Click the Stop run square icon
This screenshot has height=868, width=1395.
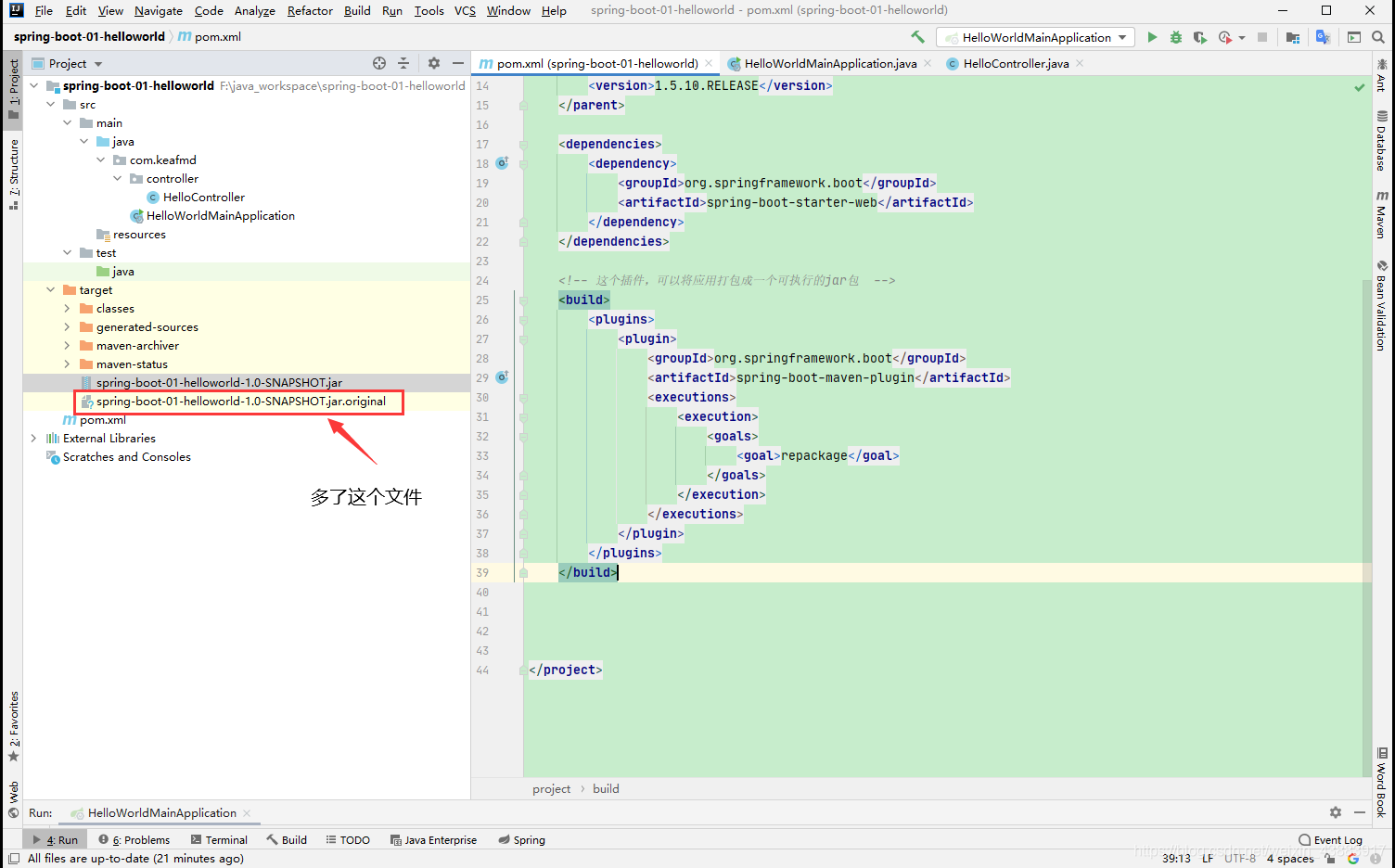click(x=1262, y=37)
